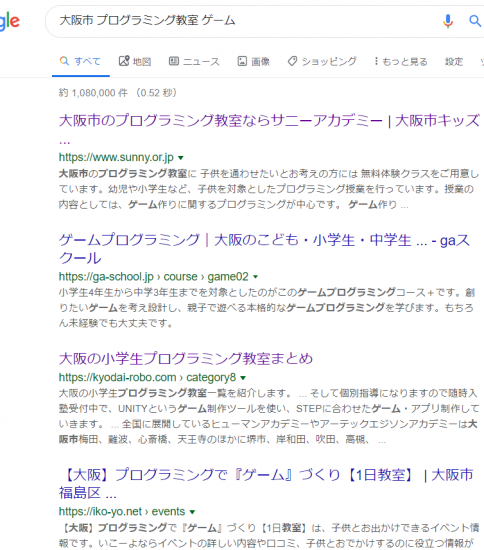Click the https://www.sunny.or.jp URL
484x550 pixels.
click(x=116, y=157)
